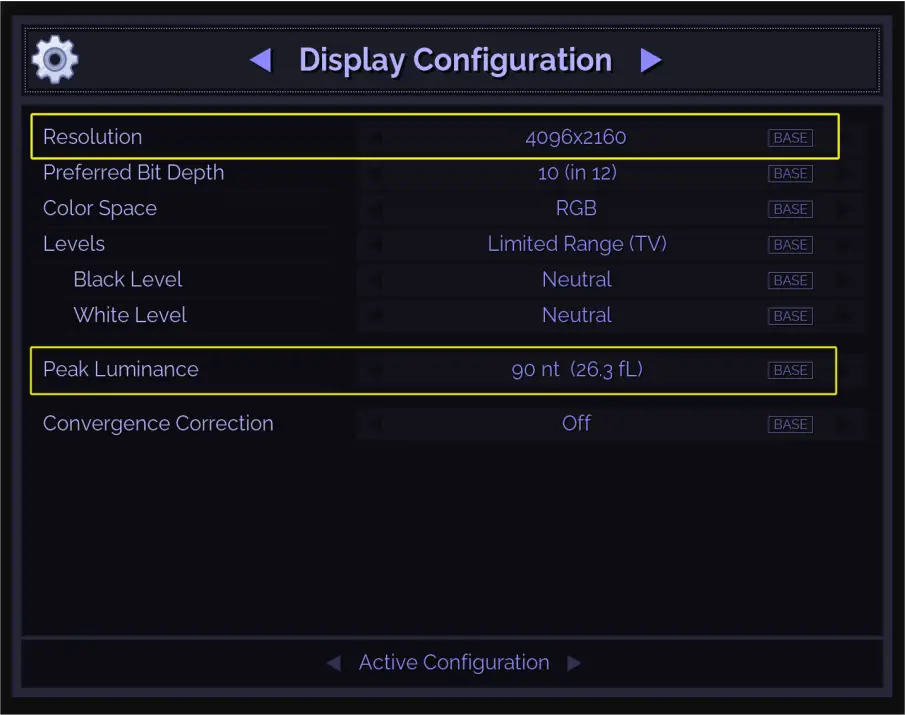905x715 pixels.
Task: Toggle Convergence Correction from Off
Action: pos(576,423)
